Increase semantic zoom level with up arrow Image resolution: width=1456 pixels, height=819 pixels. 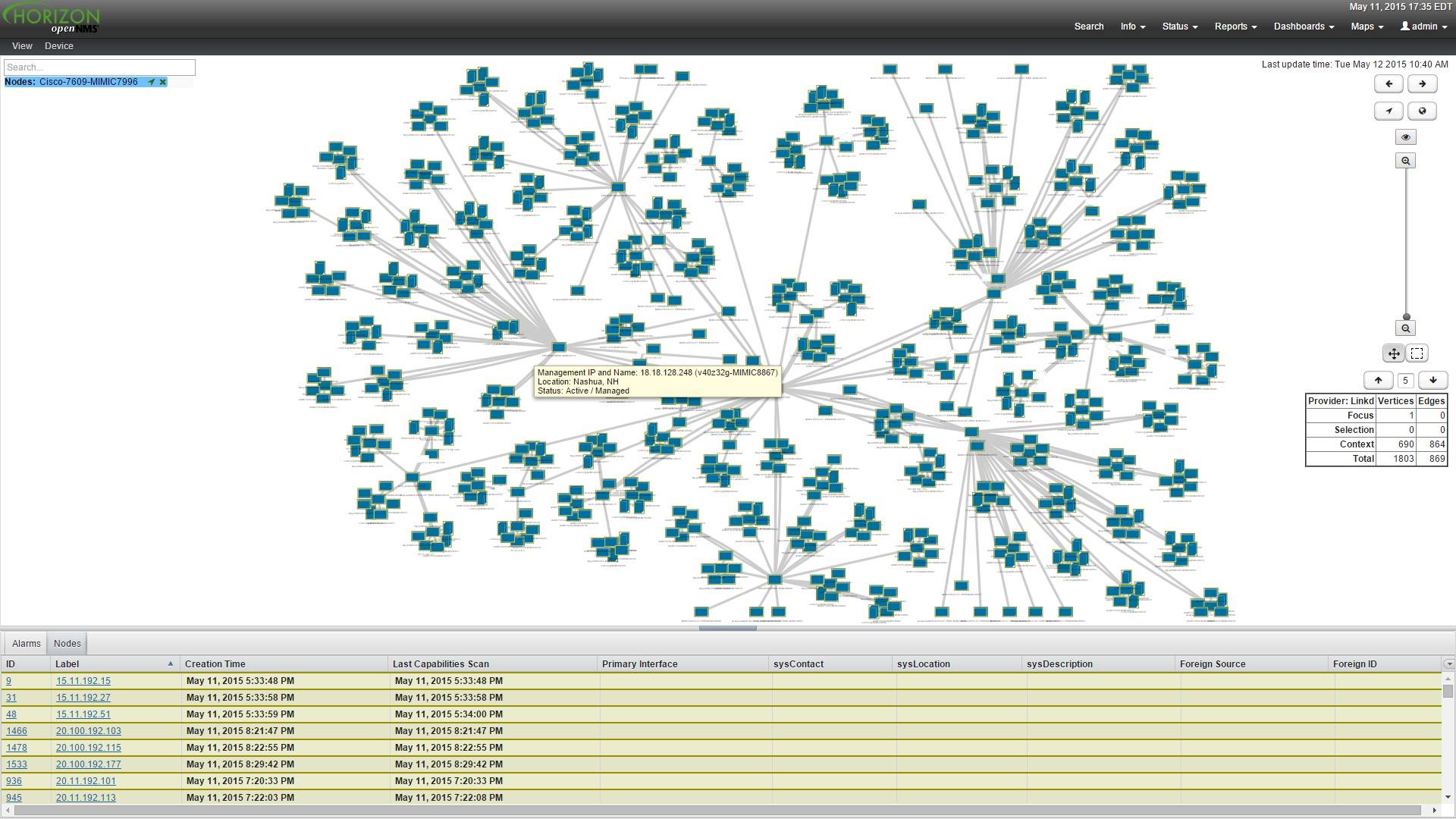click(x=1378, y=381)
